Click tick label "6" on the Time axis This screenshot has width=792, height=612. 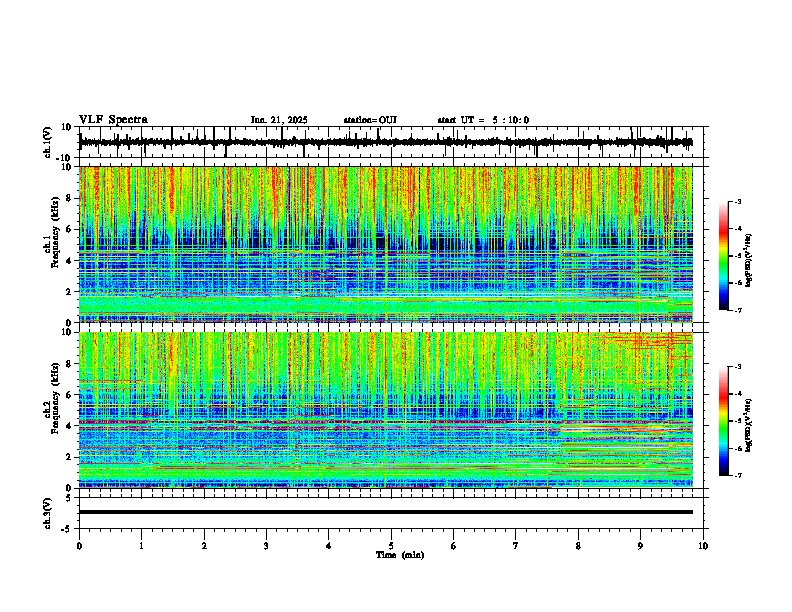[454, 546]
